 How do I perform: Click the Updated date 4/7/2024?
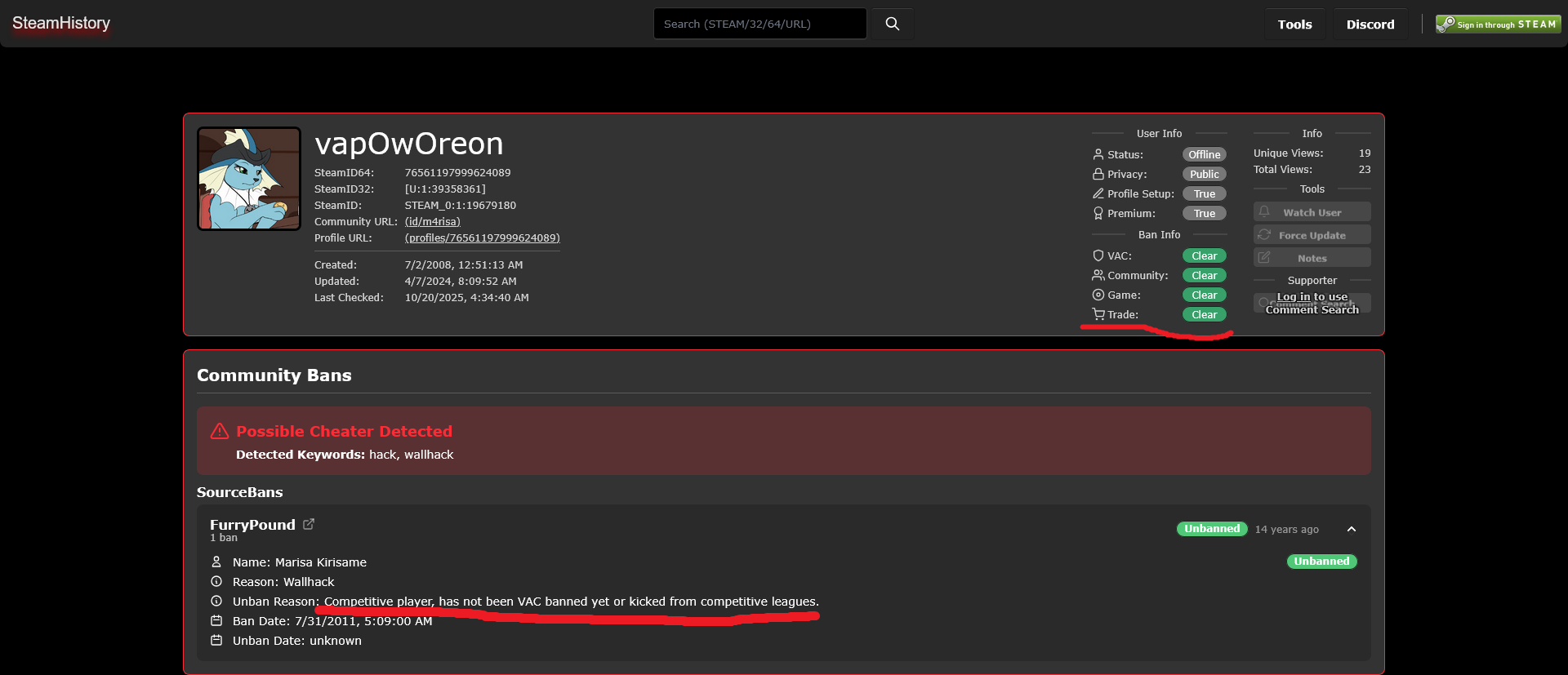[x=461, y=281]
